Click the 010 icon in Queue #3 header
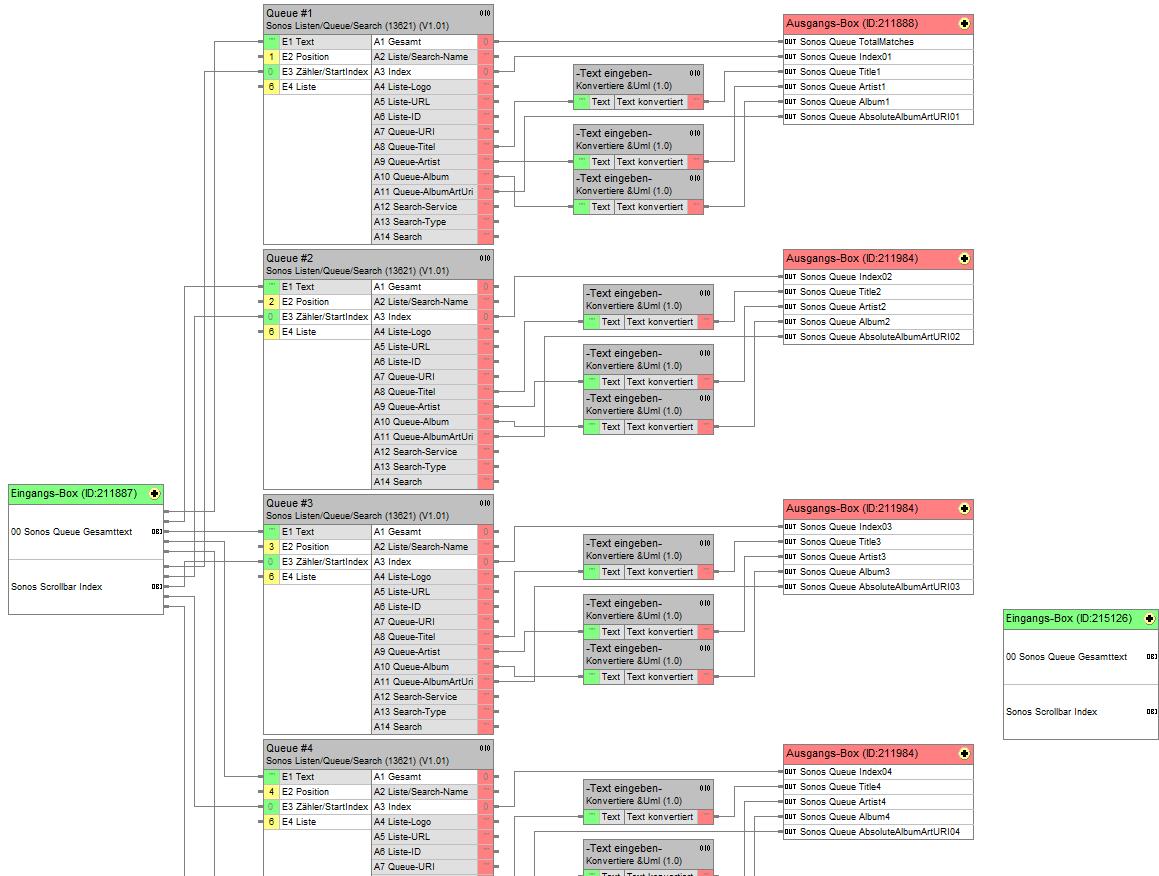 coord(485,503)
